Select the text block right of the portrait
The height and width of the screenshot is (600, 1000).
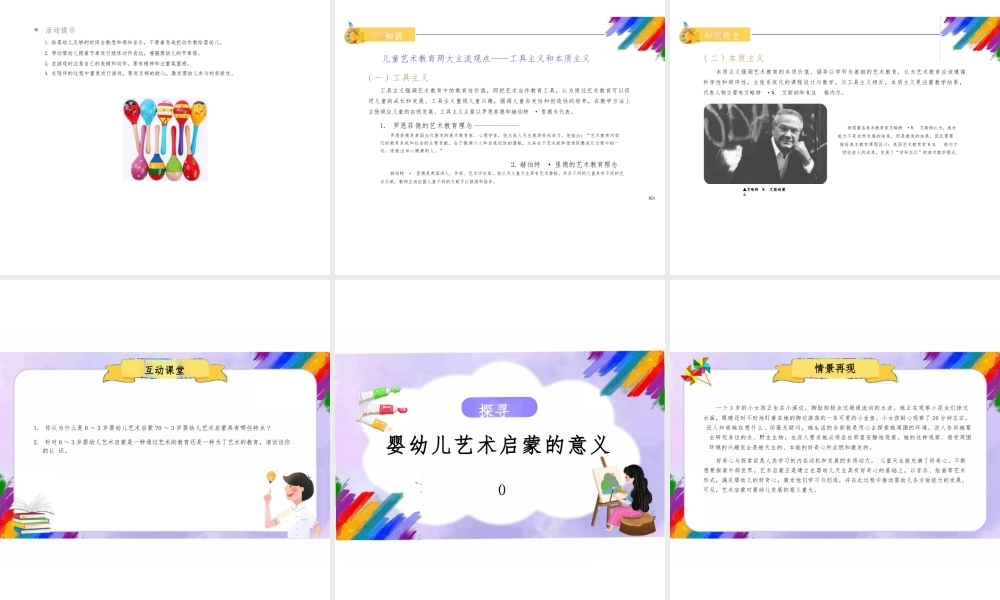click(897, 140)
